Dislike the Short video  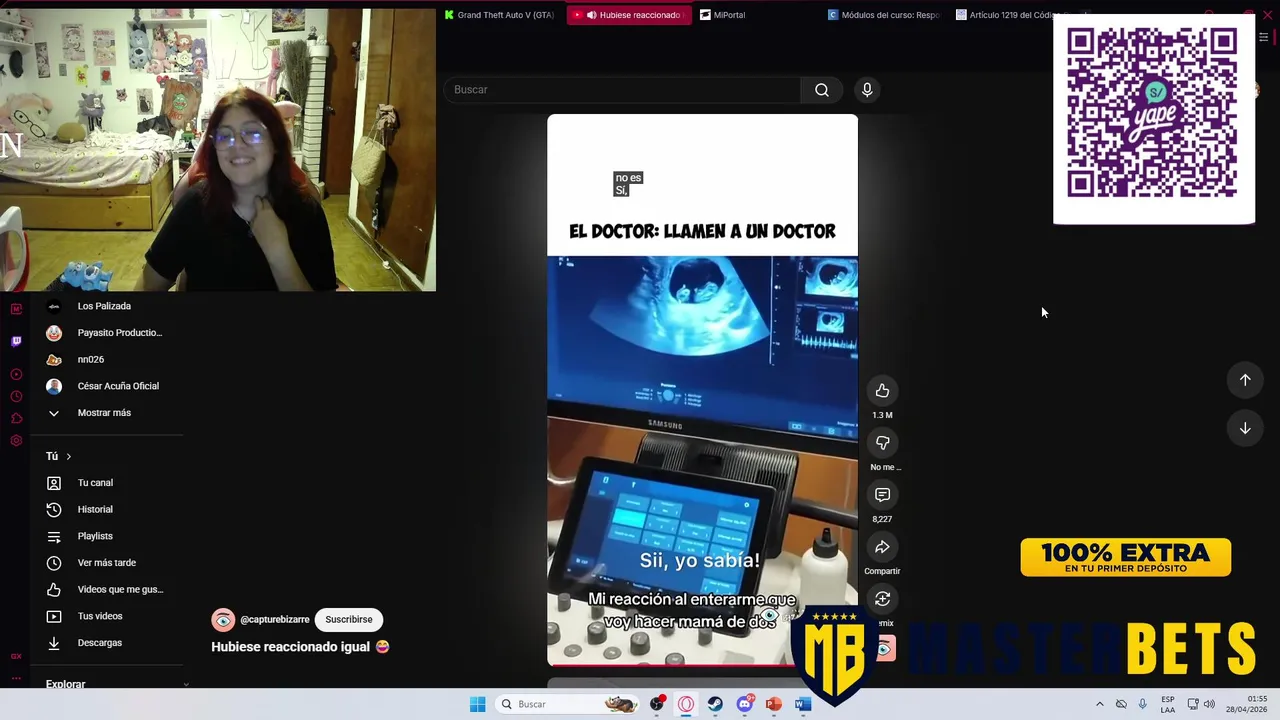pos(882,443)
